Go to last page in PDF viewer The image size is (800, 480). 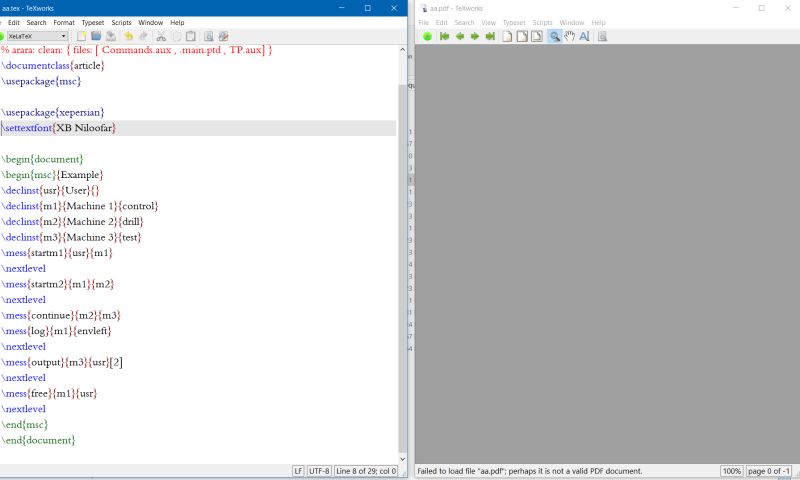pyautogui.click(x=490, y=36)
